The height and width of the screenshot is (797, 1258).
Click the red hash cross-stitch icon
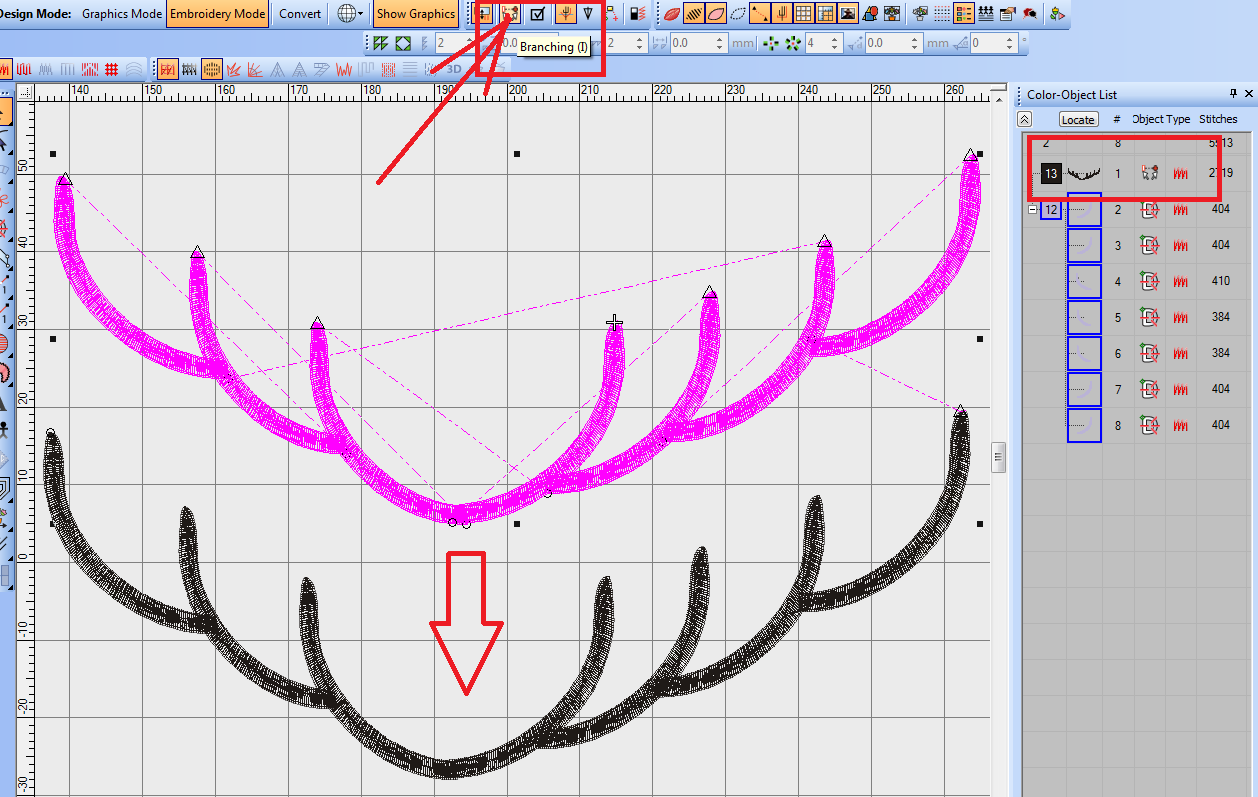pyautogui.click(x=112, y=69)
